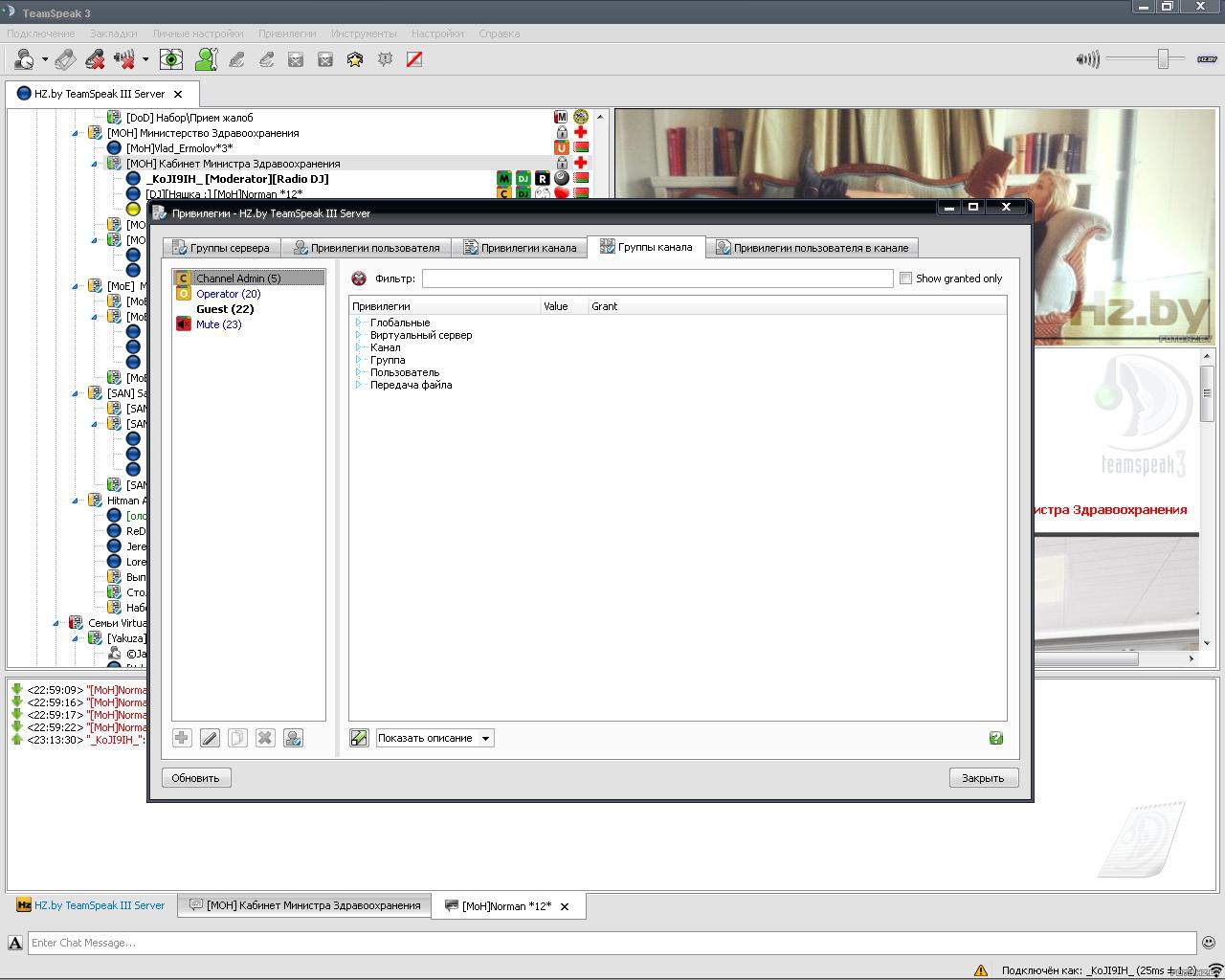This screenshot has width=1225, height=980.
Task: Click the warning triangle in status bar
Action: coord(981,970)
